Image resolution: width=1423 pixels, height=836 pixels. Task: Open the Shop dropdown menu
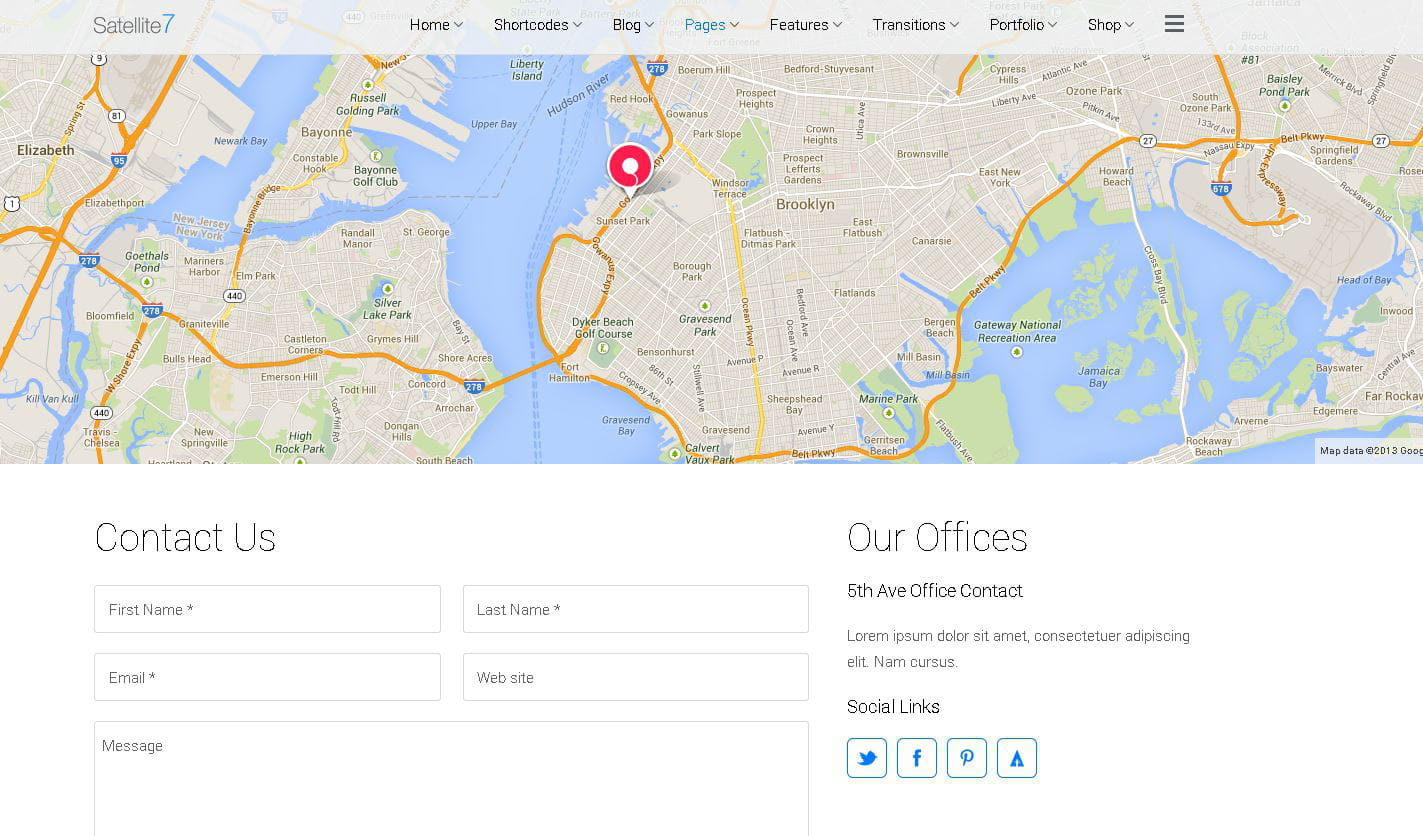pyautogui.click(x=1111, y=25)
